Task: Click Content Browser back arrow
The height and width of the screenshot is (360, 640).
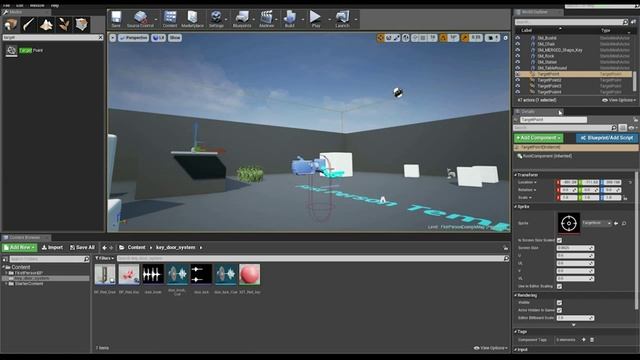Action: tap(104, 247)
